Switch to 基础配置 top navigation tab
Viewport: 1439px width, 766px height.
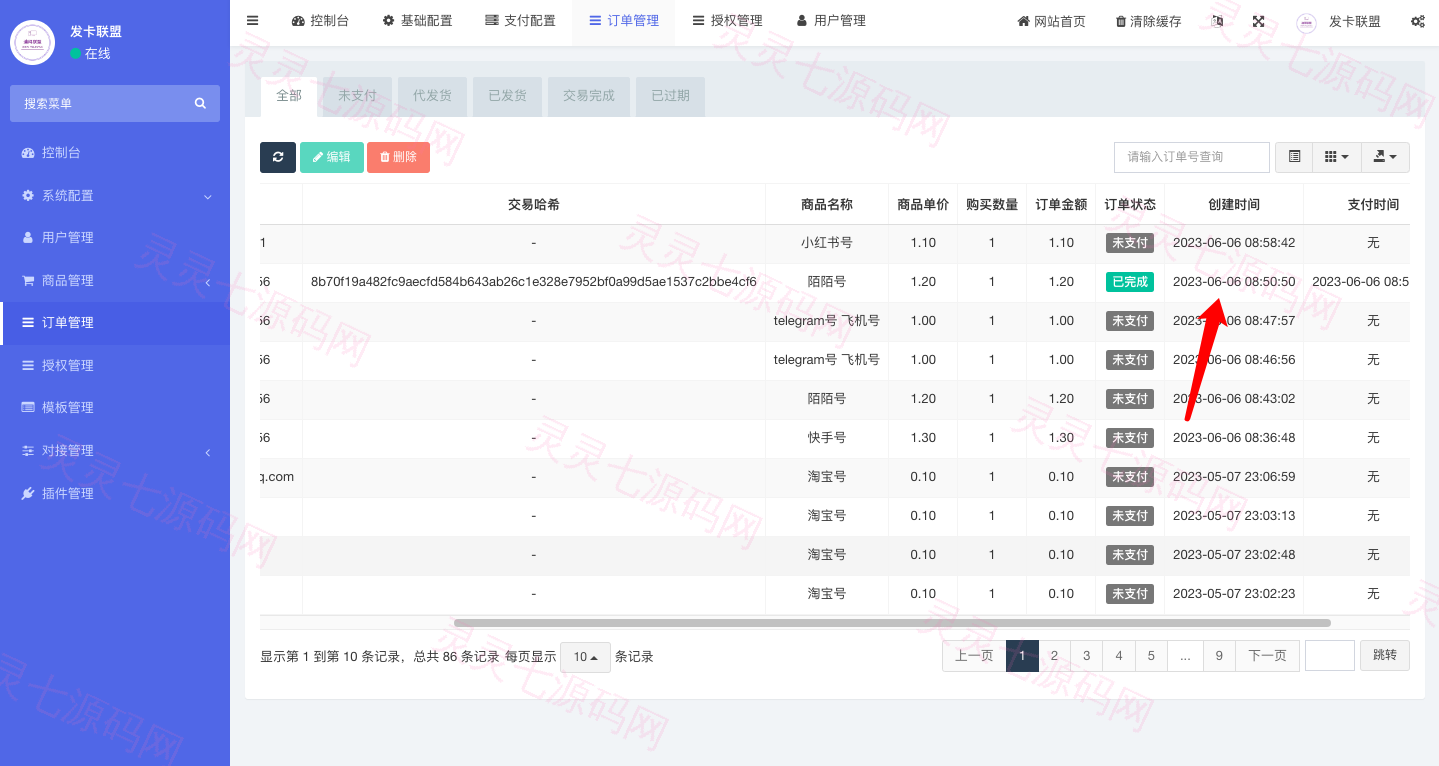tap(417, 21)
